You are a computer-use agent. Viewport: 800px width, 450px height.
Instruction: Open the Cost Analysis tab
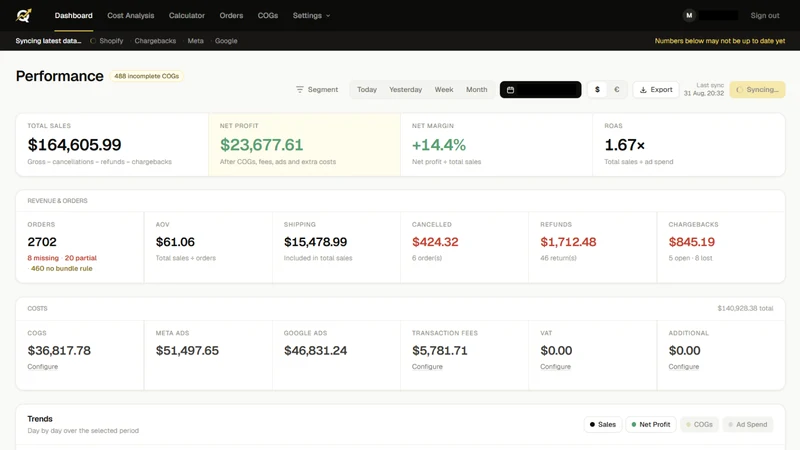pos(131,15)
